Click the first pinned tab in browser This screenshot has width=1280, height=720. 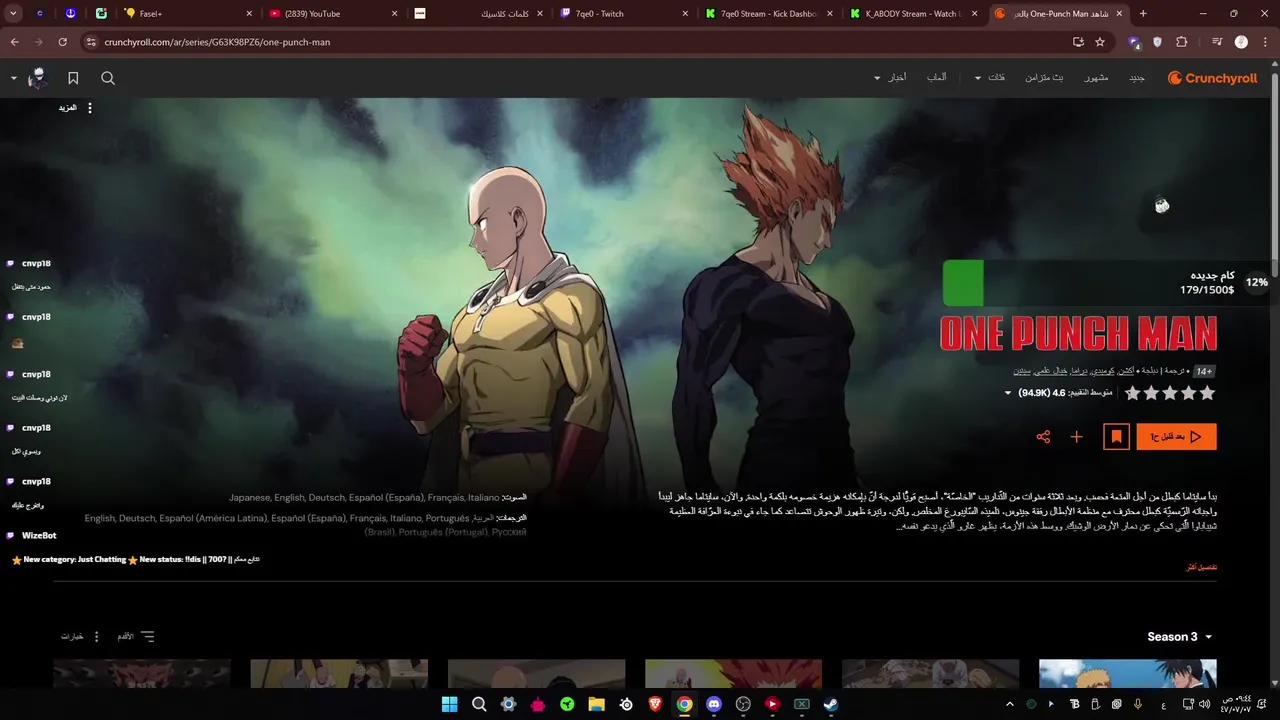tap(40, 14)
